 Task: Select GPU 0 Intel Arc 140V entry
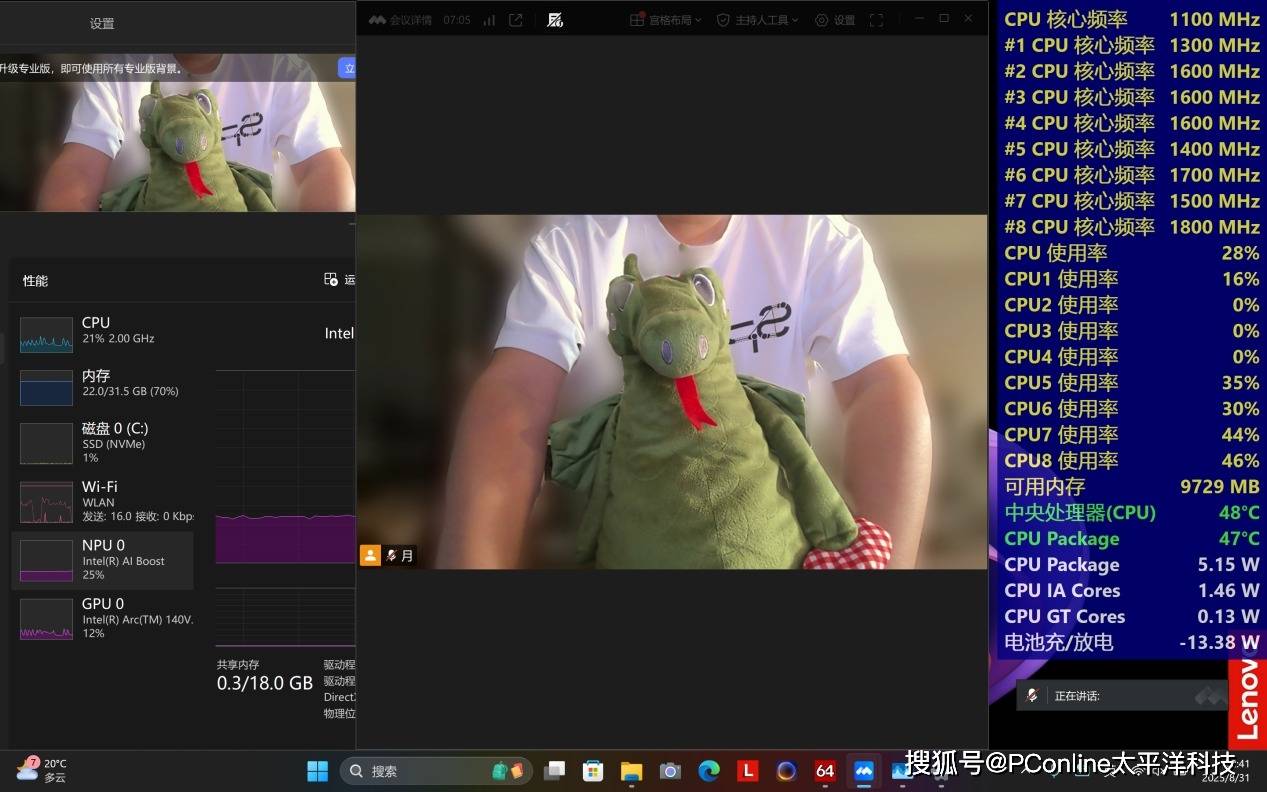(x=100, y=618)
